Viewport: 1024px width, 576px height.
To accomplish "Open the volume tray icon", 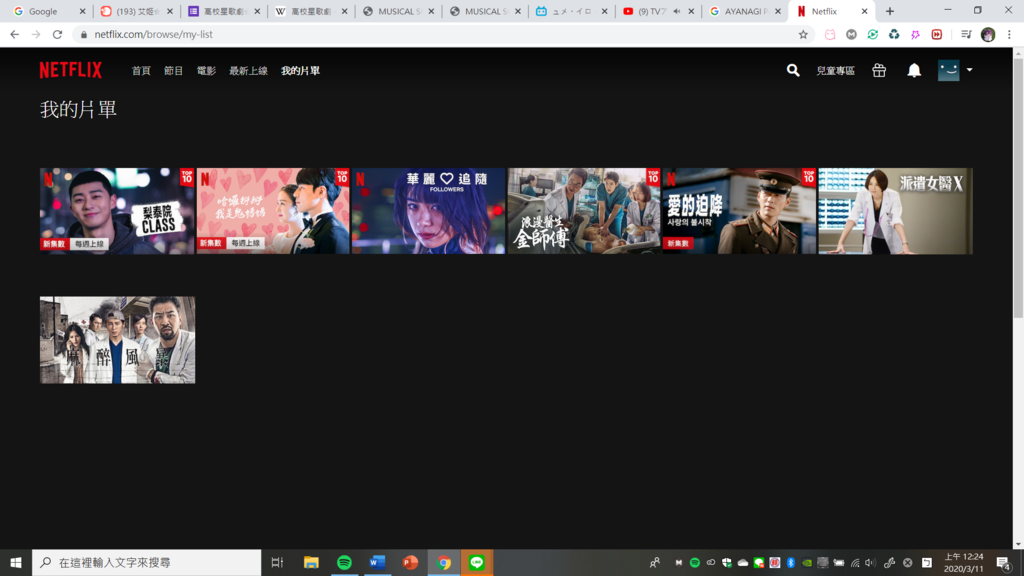I will (x=870, y=562).
